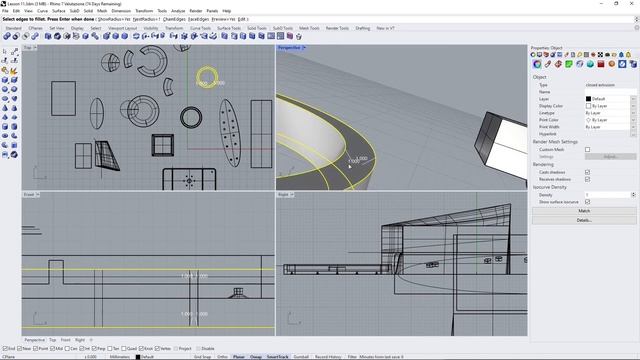Click the black layer swatch in status bar
Viewport: 640px width, 360px height.
point(138,357)
